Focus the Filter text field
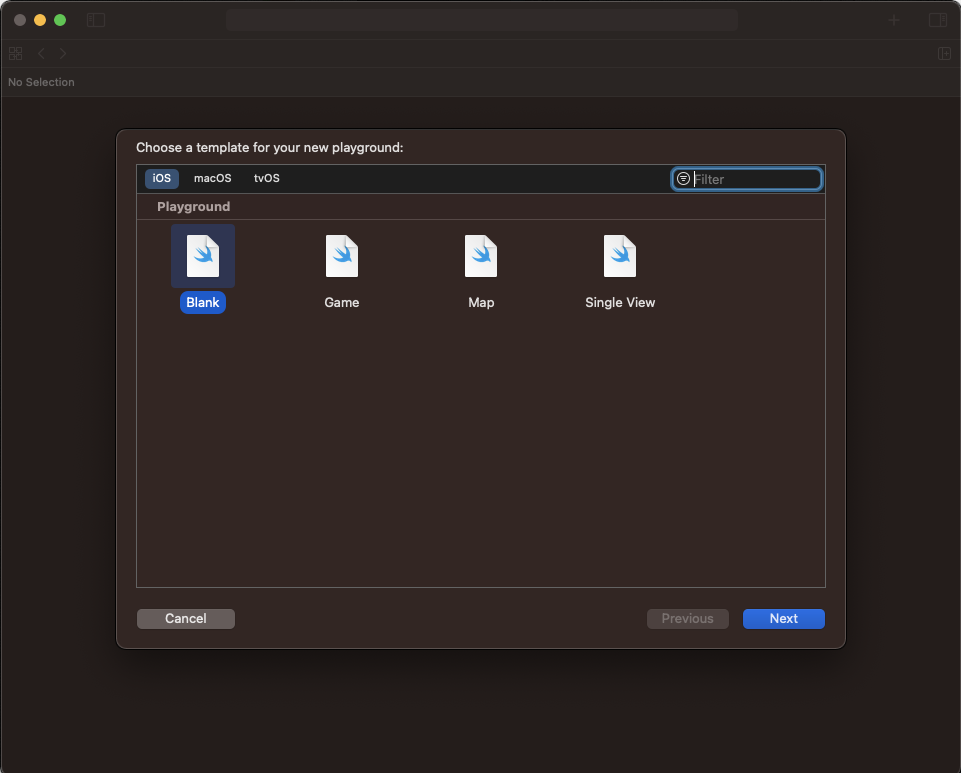The width and height of the screenshot is (961, 773). pos(746,179)
